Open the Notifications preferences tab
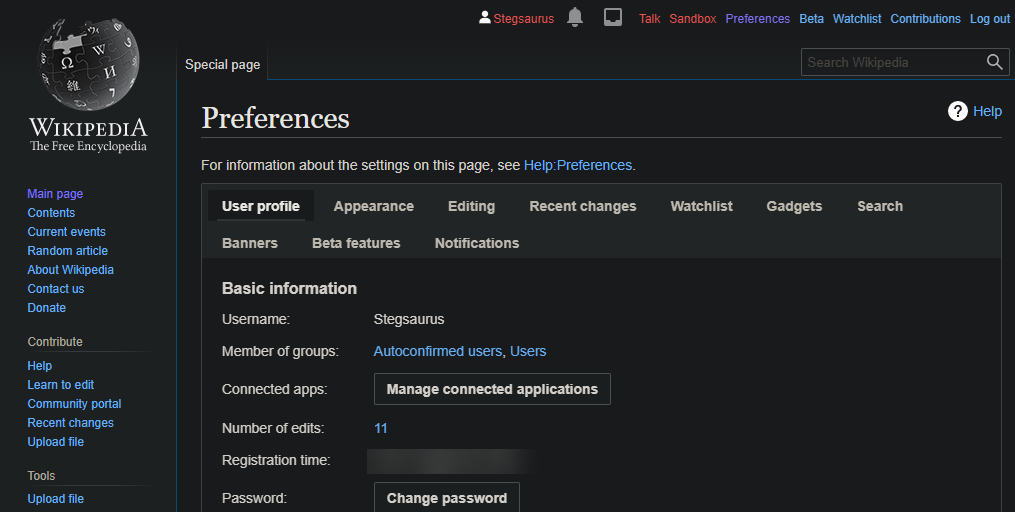1015x512 pixels. [477, 243]
